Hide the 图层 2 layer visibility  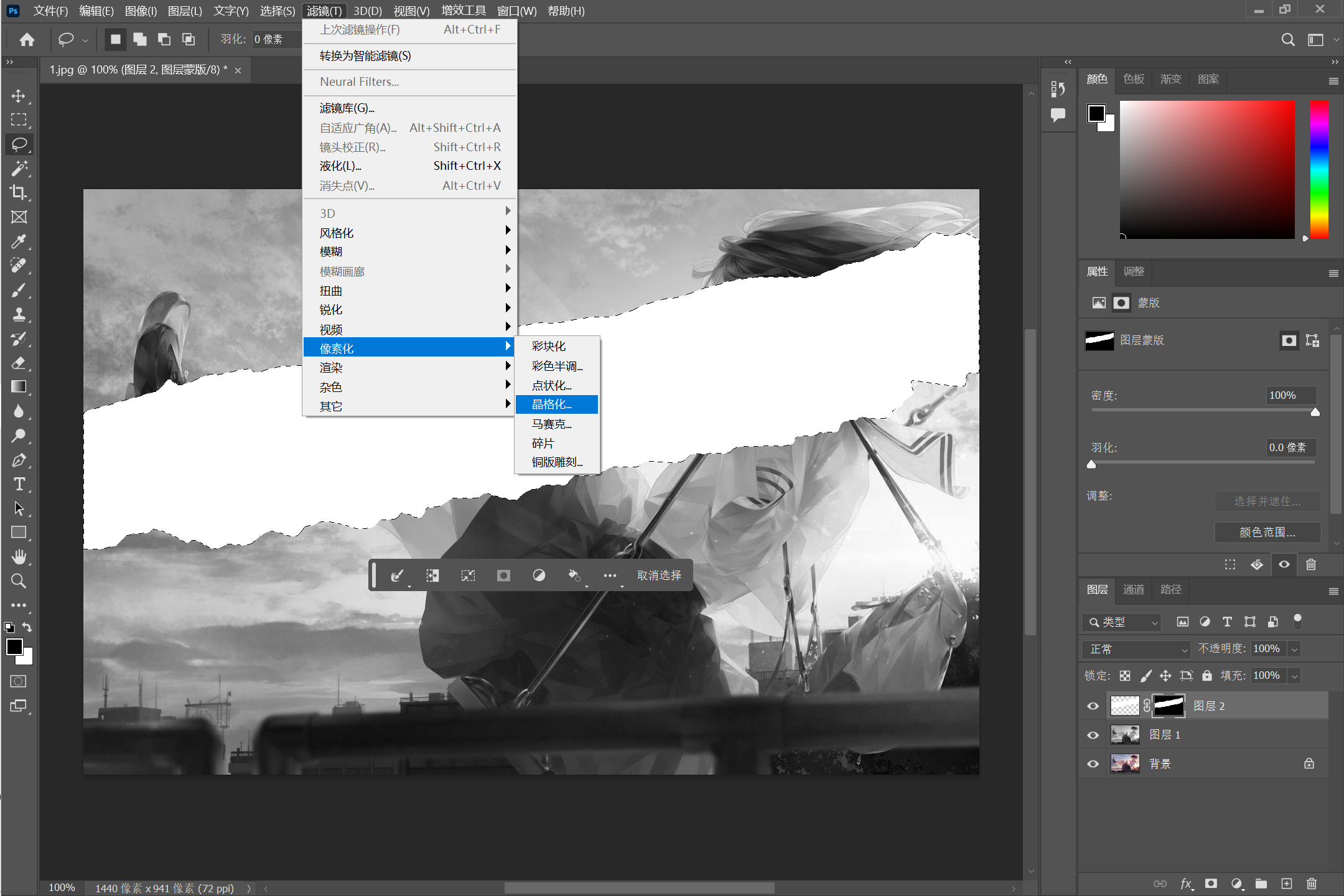pyautogui.click(x=1093, y=706)
